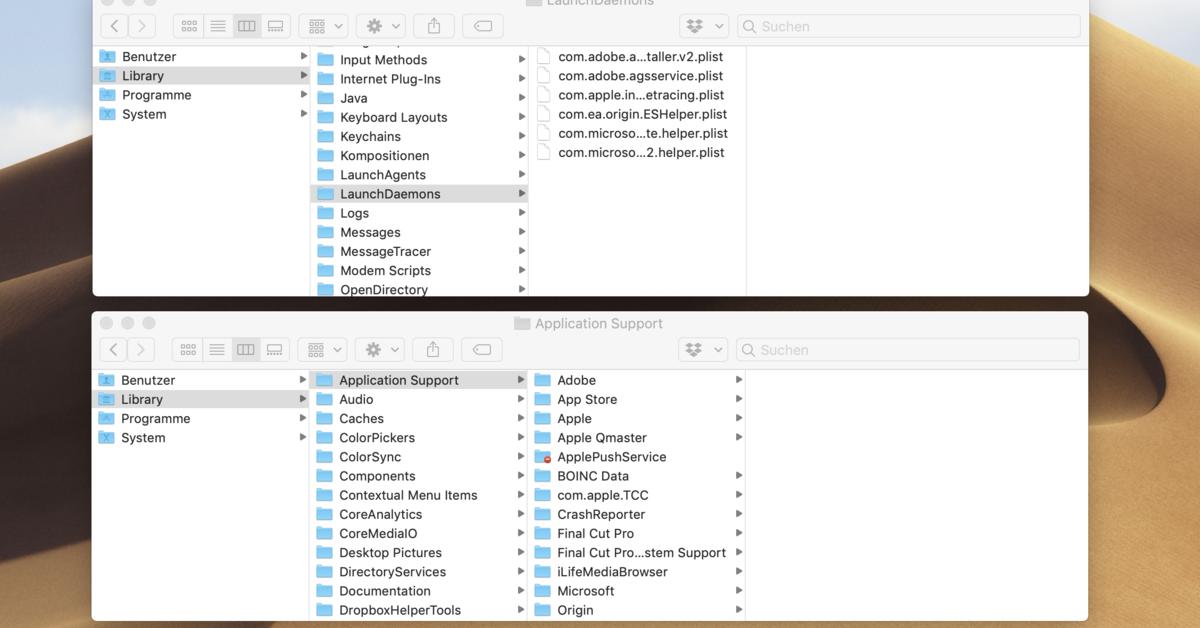Open the group-by dropdown in Application Support window
Screen dimensions: 1200x628
pyautogui.click(x=323, y=350)
